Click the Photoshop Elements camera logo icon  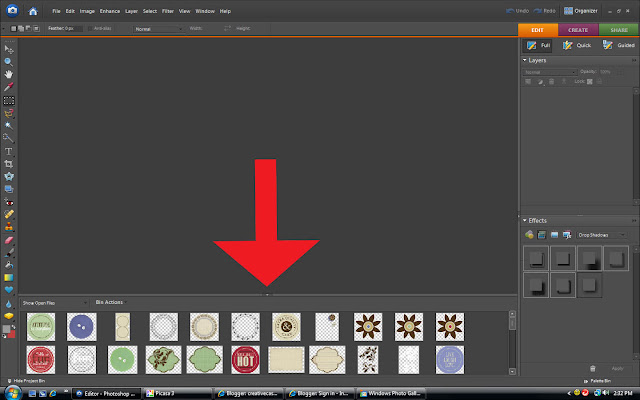tap(12, 10)
